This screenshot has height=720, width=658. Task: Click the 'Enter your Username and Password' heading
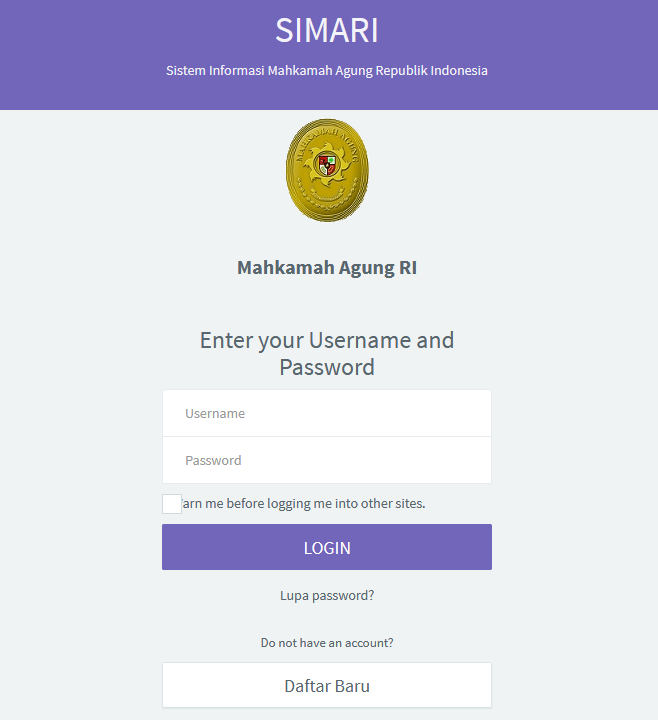[327, 353]
